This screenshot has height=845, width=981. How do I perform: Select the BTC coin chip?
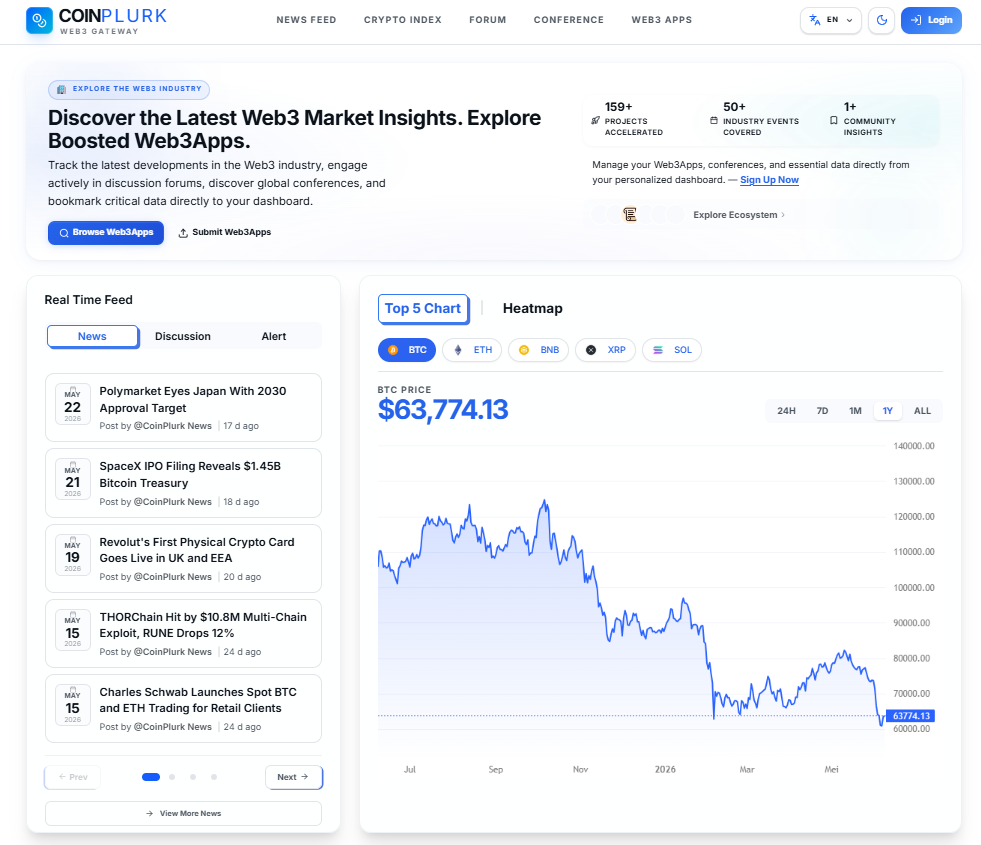(x=407, y=350)
